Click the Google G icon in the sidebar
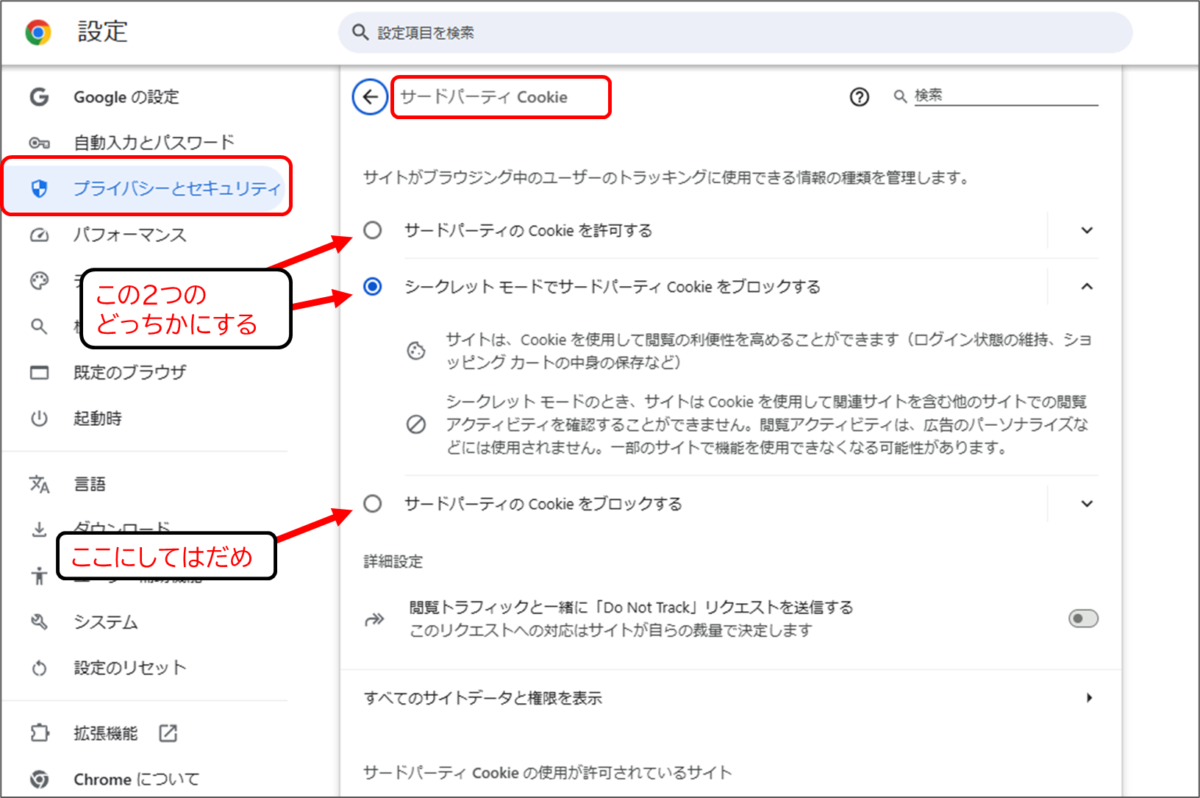This screenshot has width=1200, height=798. pyautogui.click(x=39, y=97)
